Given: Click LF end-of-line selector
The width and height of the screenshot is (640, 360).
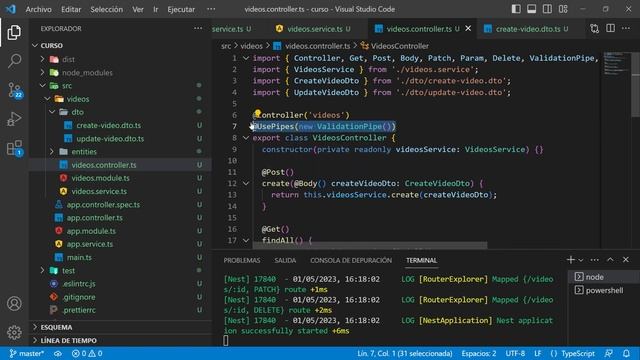Looking at the screenshot, I should pyautogui.click(x=538, y=353).
